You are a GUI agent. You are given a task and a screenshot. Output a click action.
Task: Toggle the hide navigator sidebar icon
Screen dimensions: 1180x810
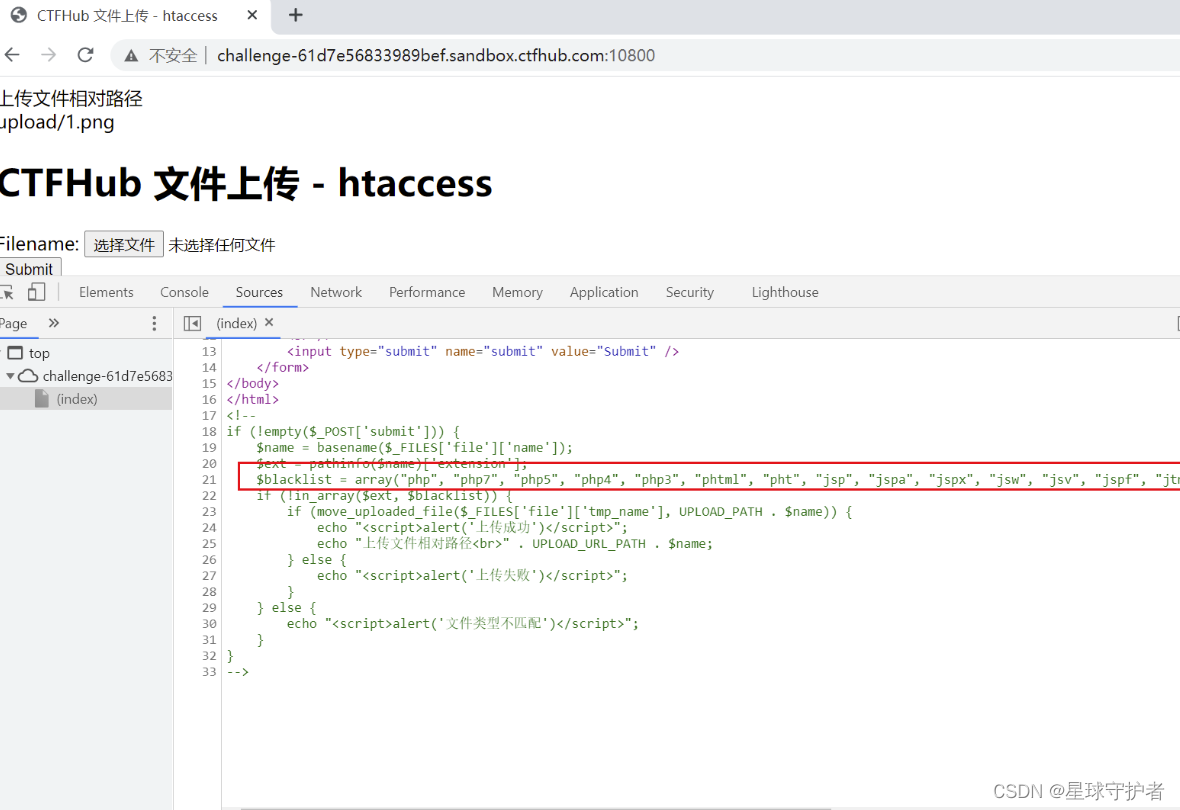click(x=193, y=323)
